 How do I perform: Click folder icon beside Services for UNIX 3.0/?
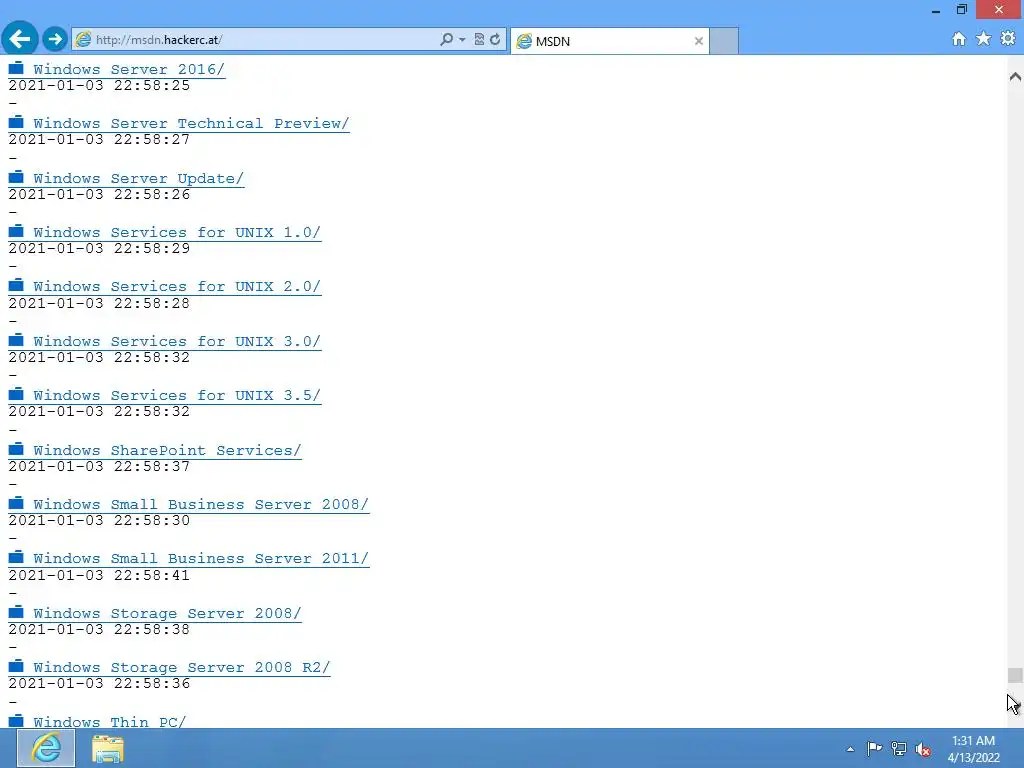pyautogui.click(x=16, y=340)
